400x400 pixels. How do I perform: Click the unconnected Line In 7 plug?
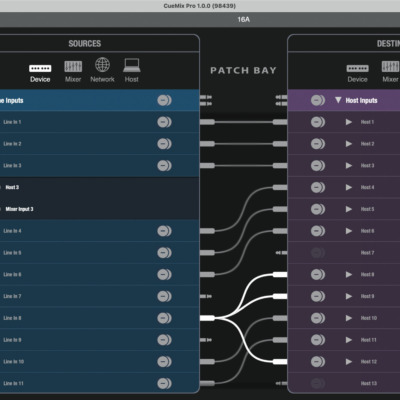click(206, 296)
